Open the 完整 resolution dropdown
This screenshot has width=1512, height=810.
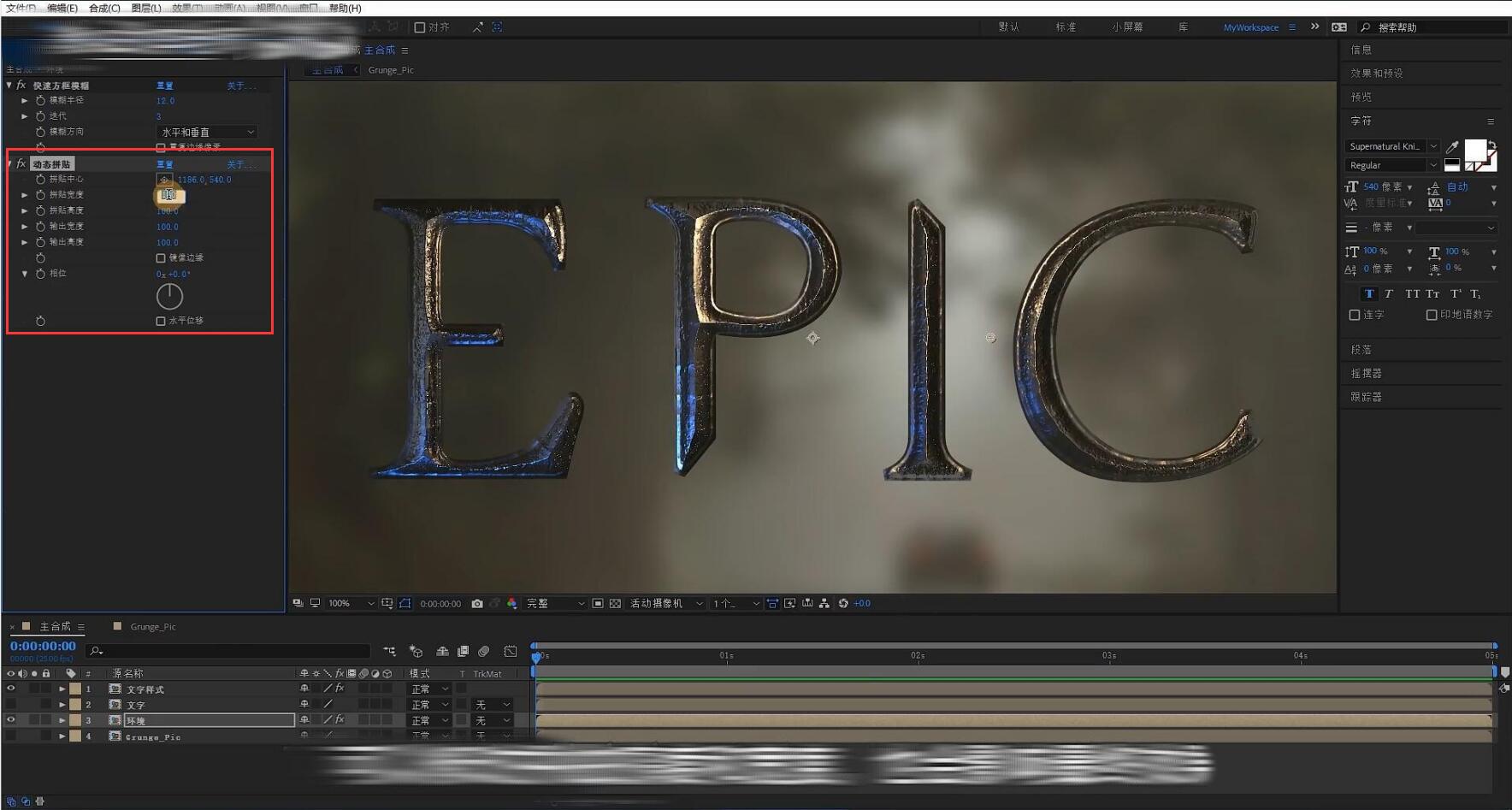coord(555,604)
